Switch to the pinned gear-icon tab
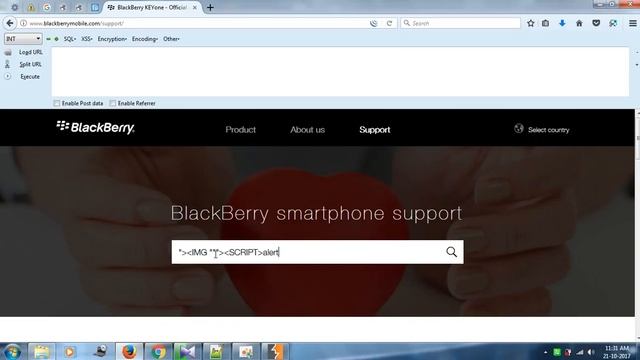Screen dimensions: 640x360 [15, 7]
